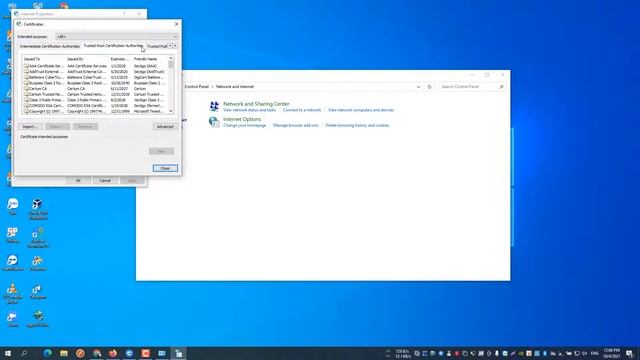
Task: Open the Intended purpose dropdown
Action: click(117, 36)
